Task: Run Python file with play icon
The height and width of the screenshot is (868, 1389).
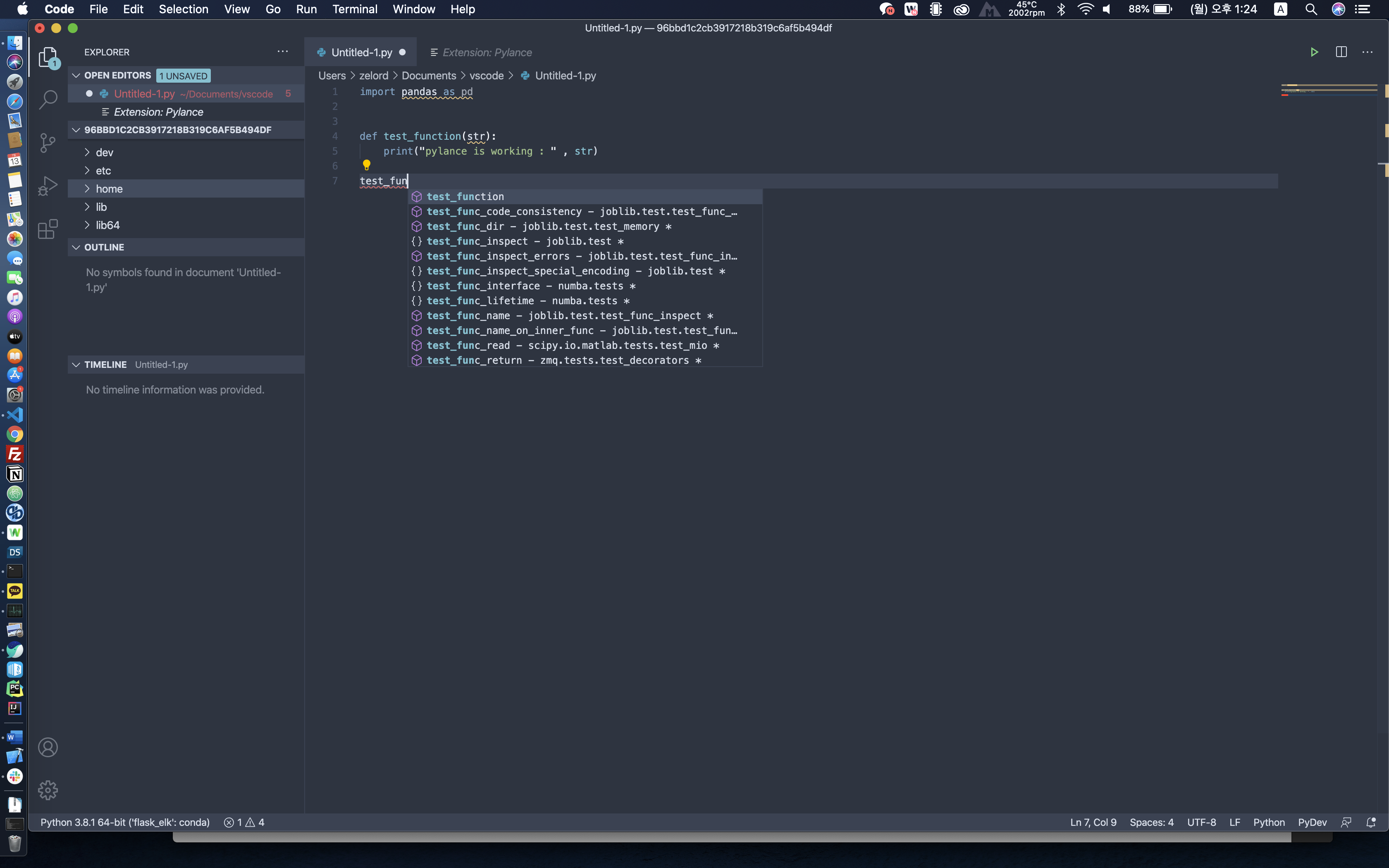Action: [1314, 52]
